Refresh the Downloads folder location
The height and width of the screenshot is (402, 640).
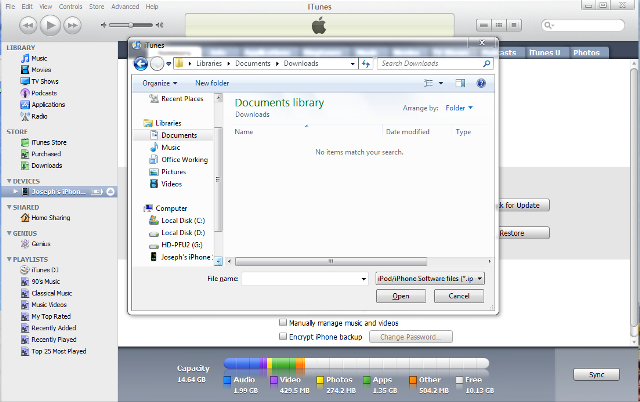(366, 64)
